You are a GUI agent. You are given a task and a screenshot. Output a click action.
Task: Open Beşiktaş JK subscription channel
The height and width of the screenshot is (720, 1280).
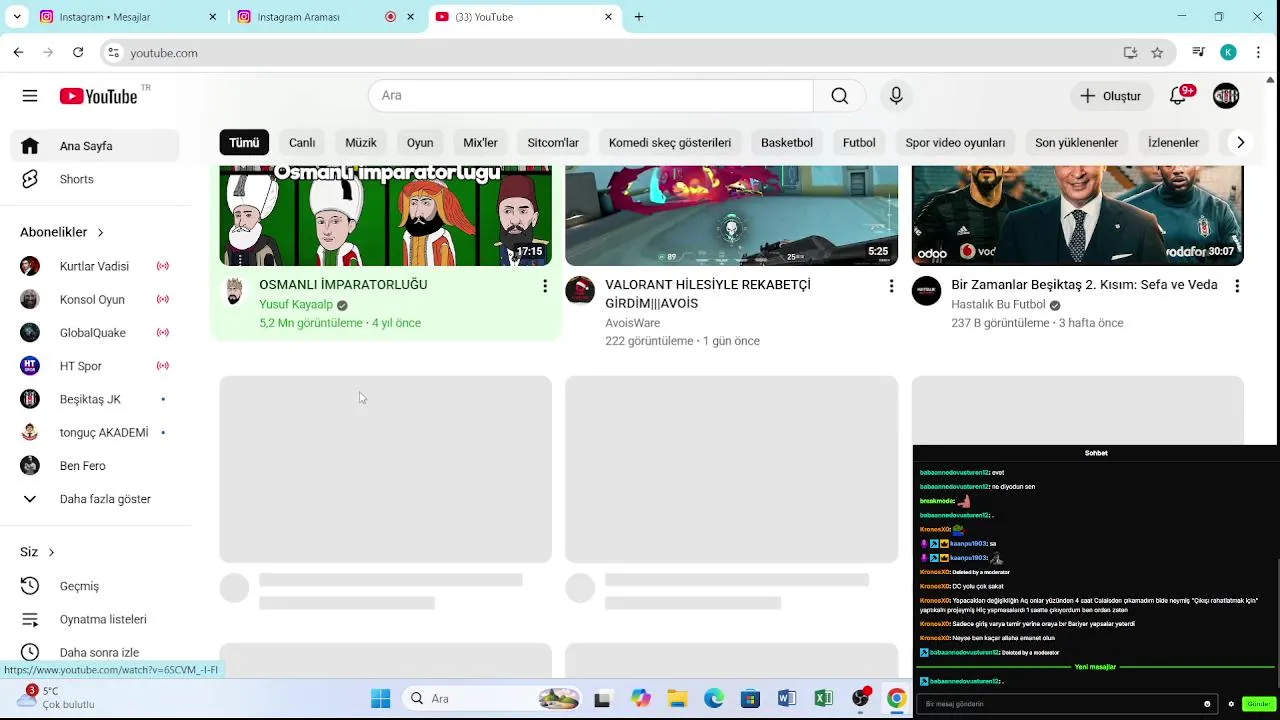(95, 399)
